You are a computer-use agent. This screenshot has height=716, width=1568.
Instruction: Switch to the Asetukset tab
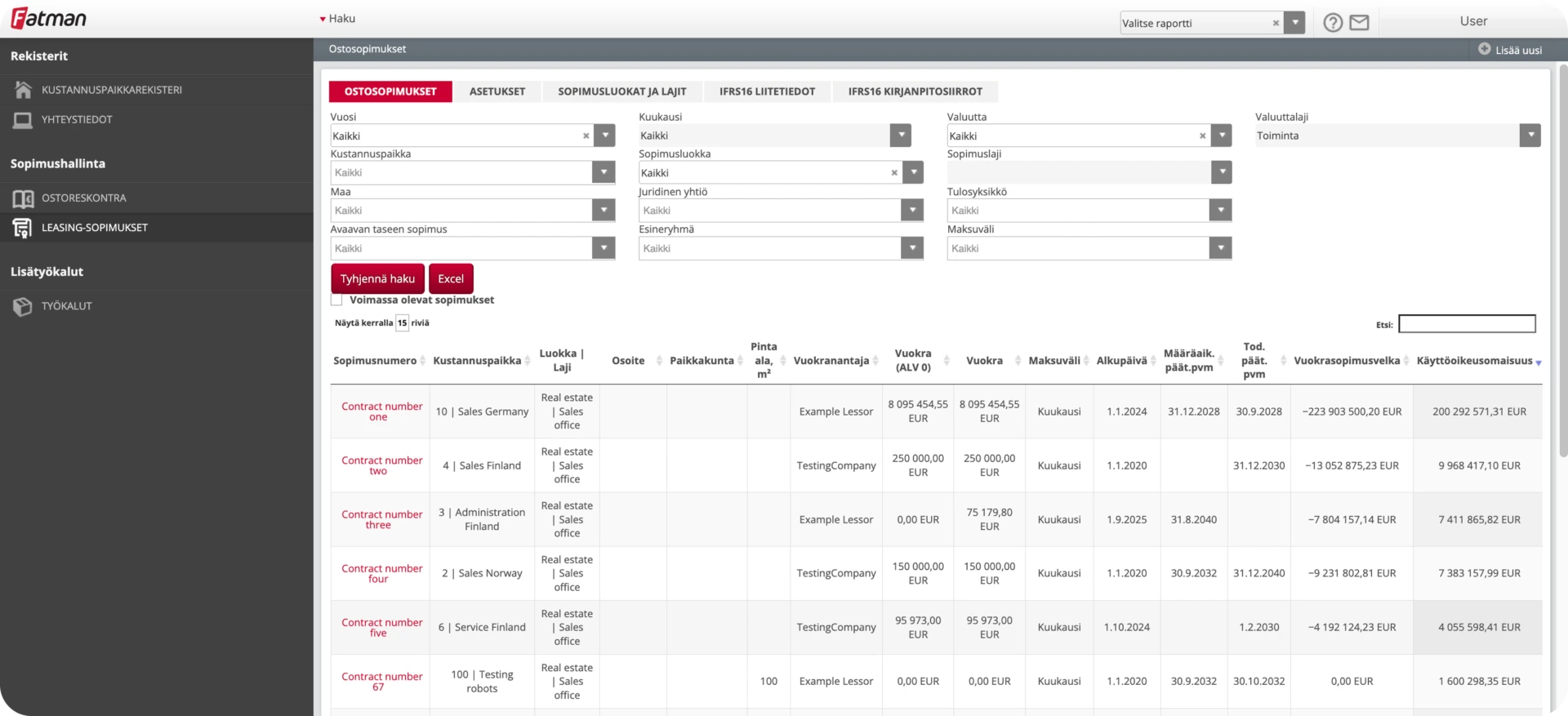pyautogui.click(x=497, y=91)
